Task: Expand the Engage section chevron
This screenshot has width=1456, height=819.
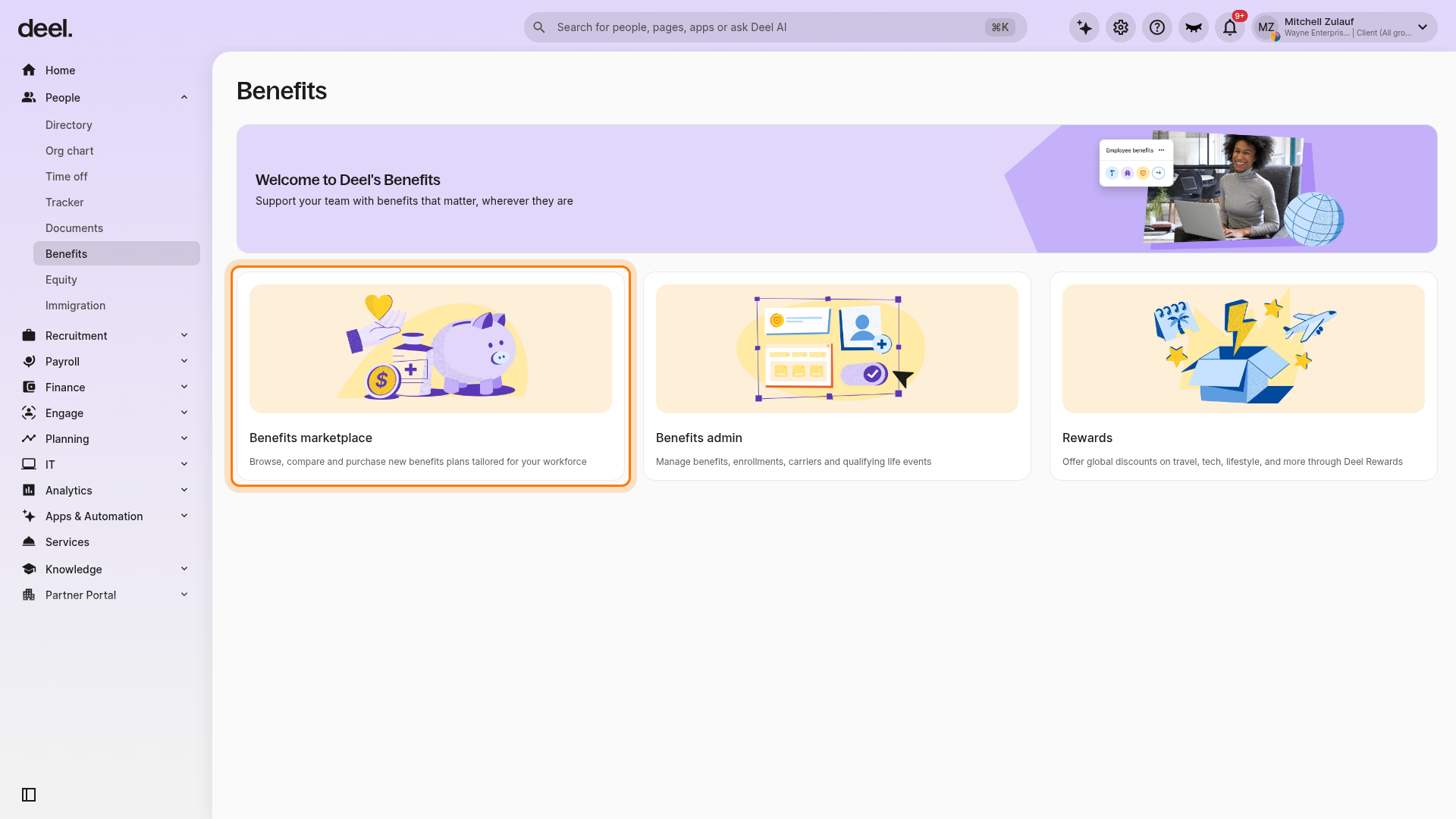Action: click(x=184, y=413)
